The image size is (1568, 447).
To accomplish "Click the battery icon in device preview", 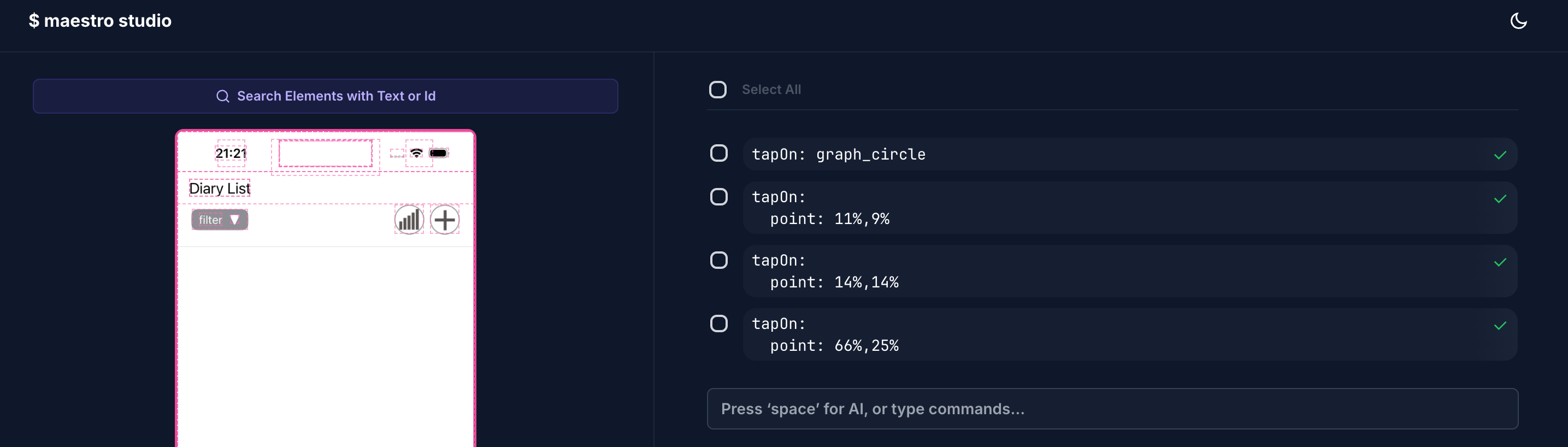I will pos(438,153).
